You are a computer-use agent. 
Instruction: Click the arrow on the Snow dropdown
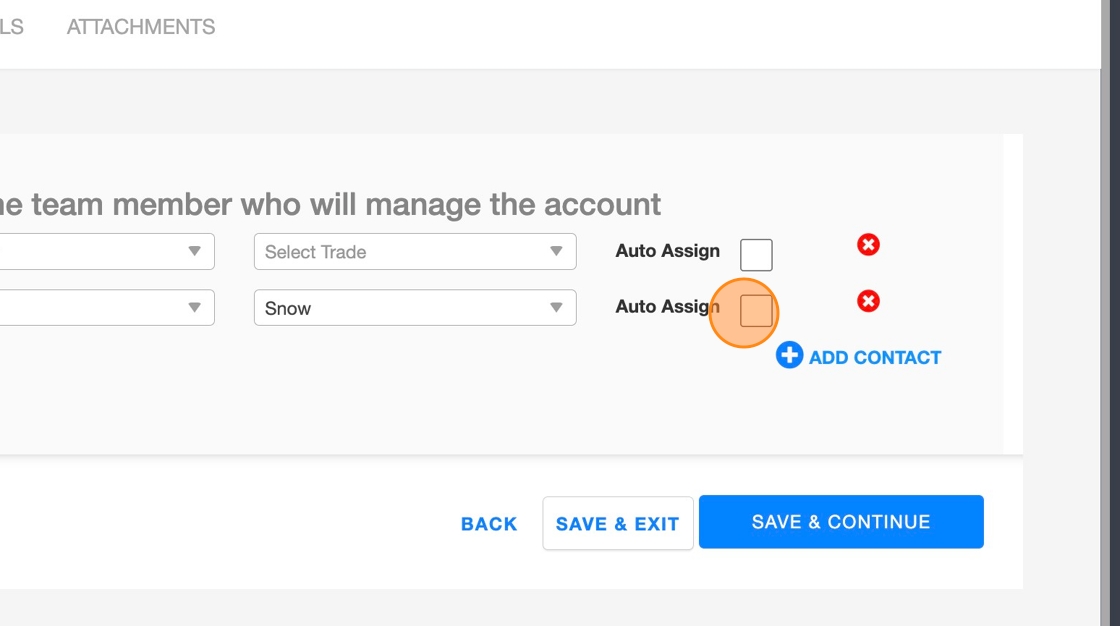[x=556, y=308]
